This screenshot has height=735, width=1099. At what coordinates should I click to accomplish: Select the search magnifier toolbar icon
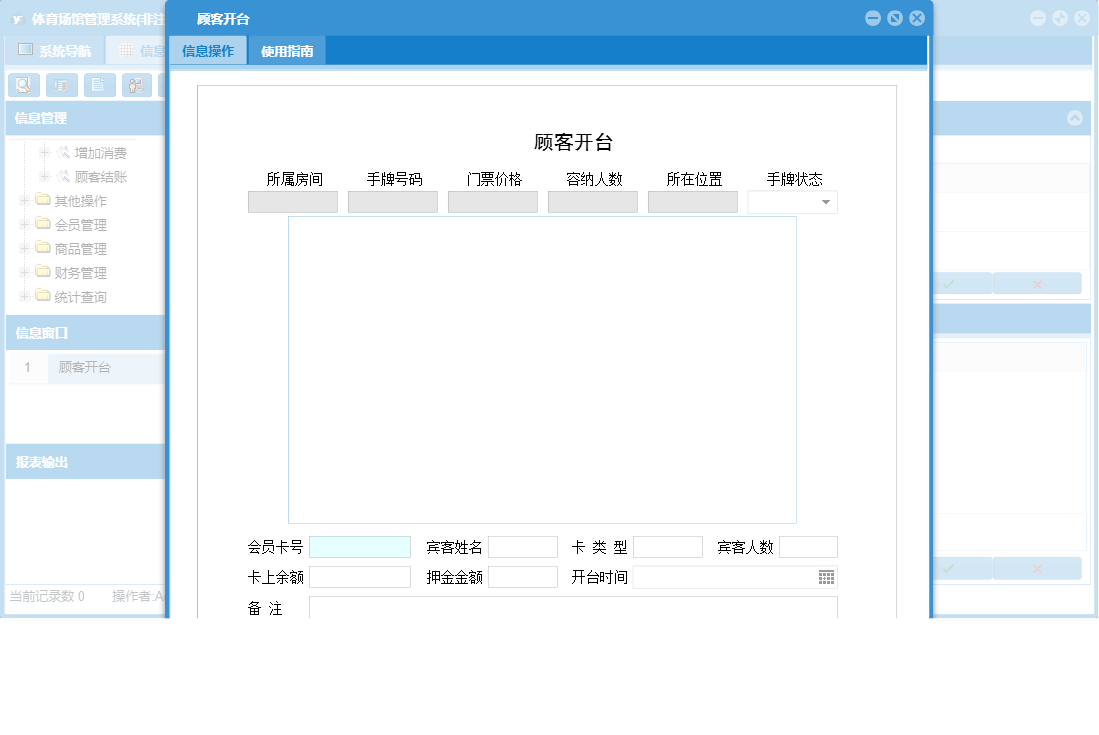pos(24,85)
